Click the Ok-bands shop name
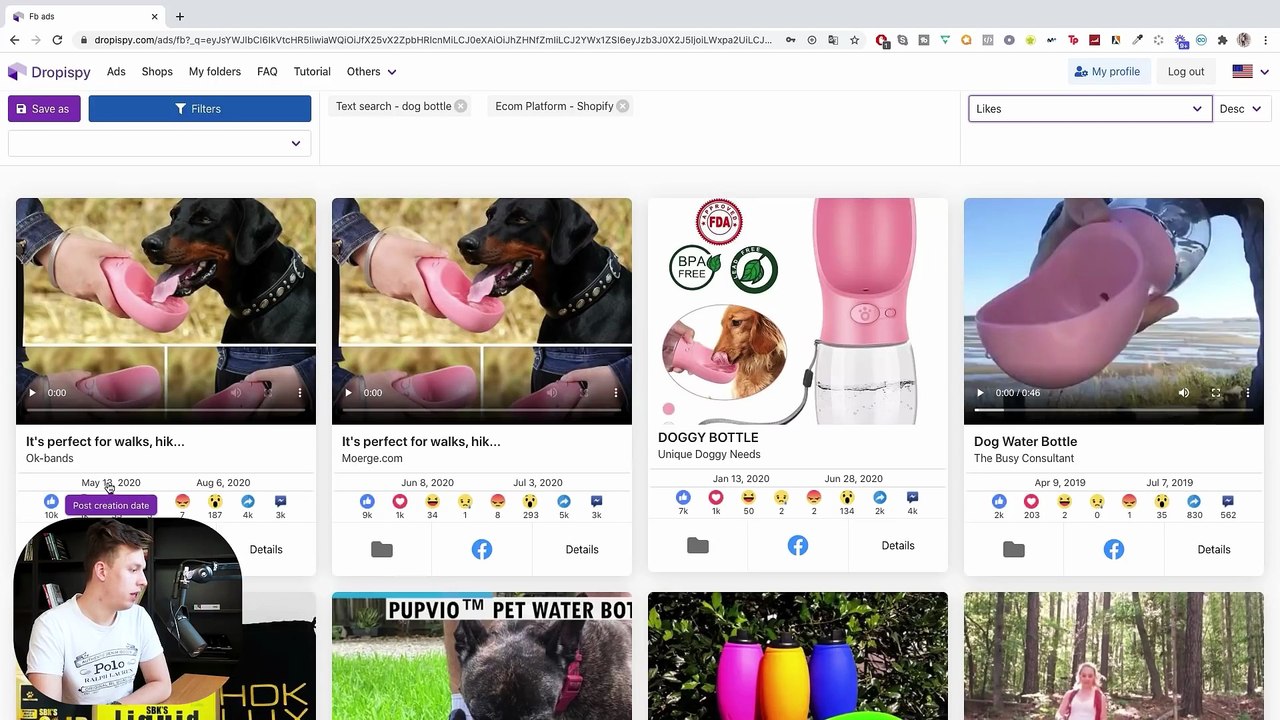1280x720 pixels. tap(50, 458)
